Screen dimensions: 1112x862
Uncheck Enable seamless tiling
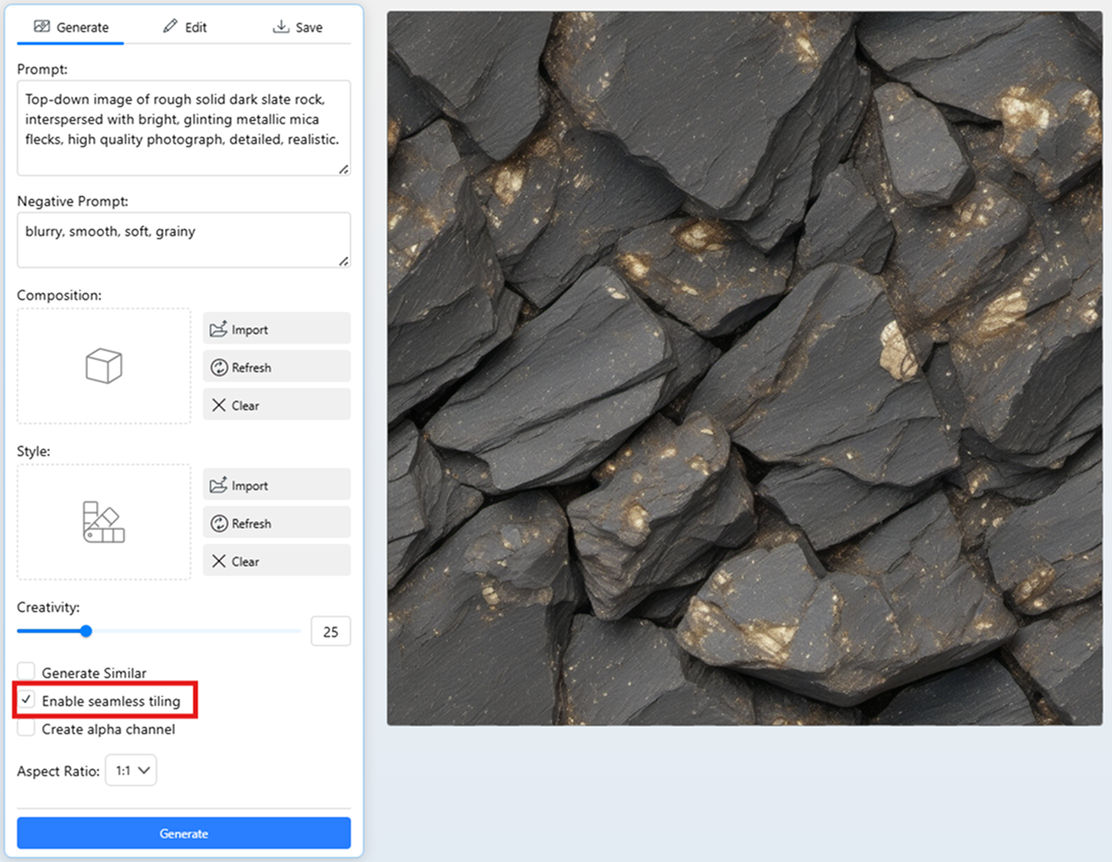27,701
